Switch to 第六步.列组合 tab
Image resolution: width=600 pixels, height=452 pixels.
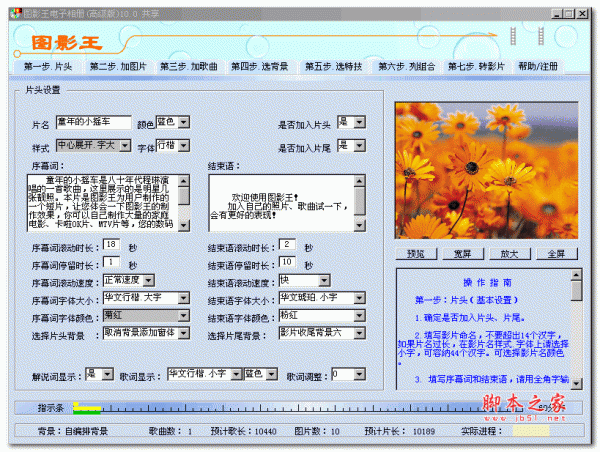[407, 67]
